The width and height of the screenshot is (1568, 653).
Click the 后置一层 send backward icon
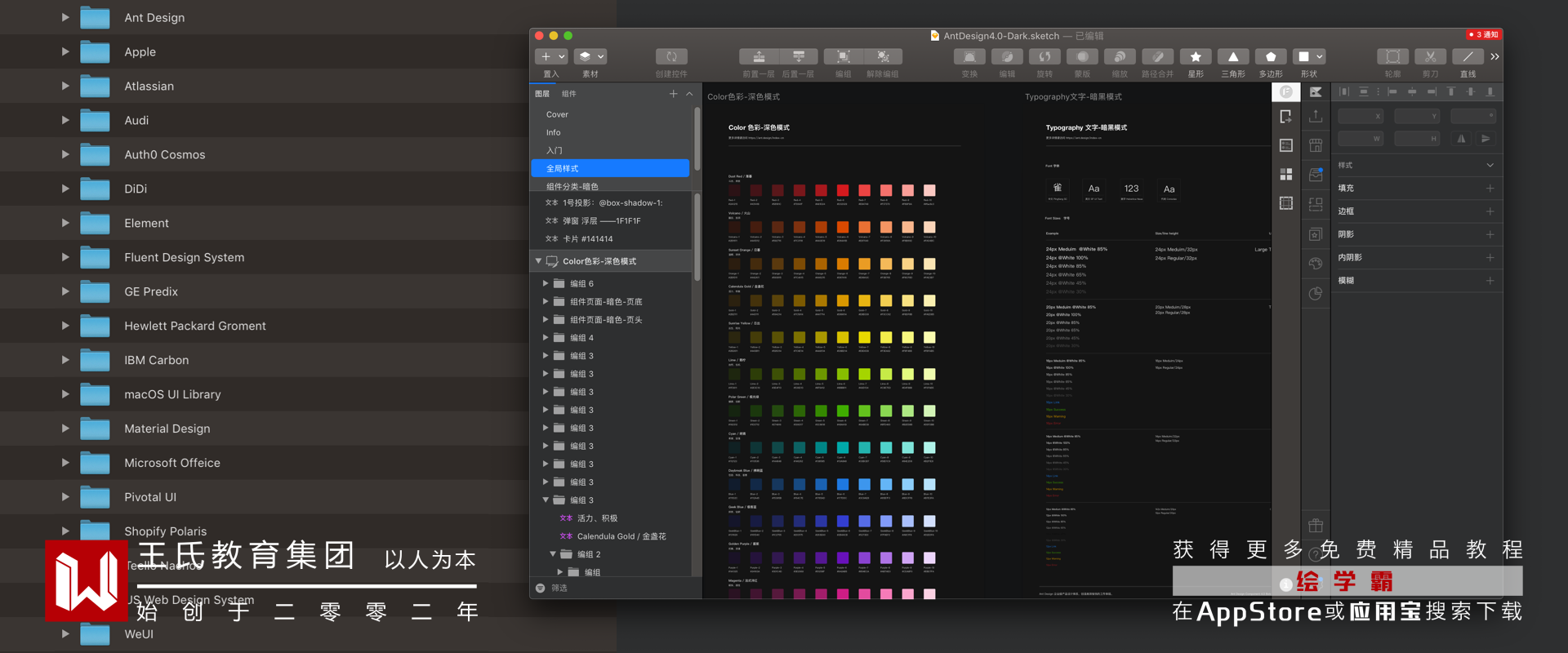[x=799, y=56]
